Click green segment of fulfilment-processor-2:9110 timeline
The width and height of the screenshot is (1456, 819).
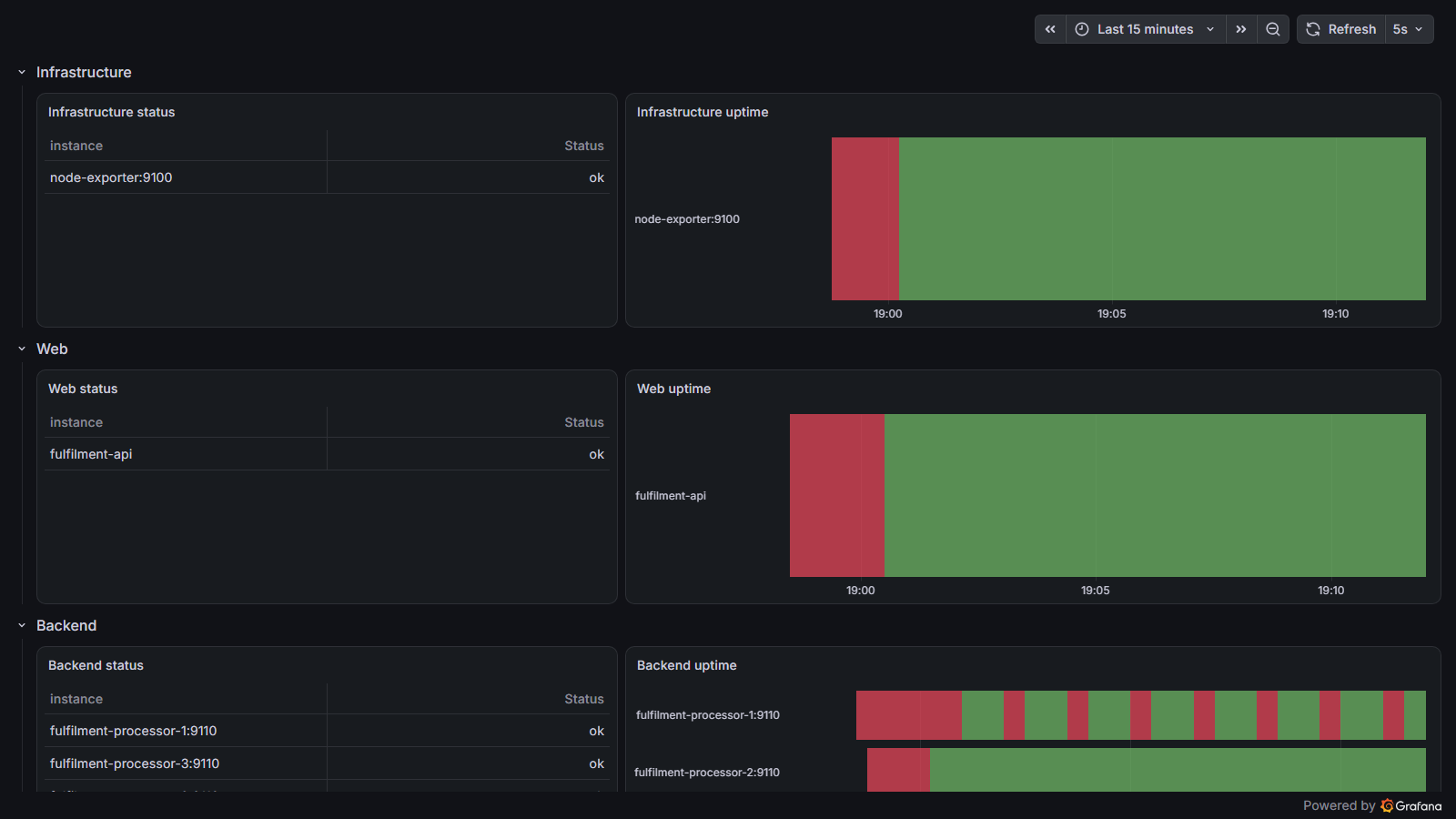click(x=1178, y=770)
